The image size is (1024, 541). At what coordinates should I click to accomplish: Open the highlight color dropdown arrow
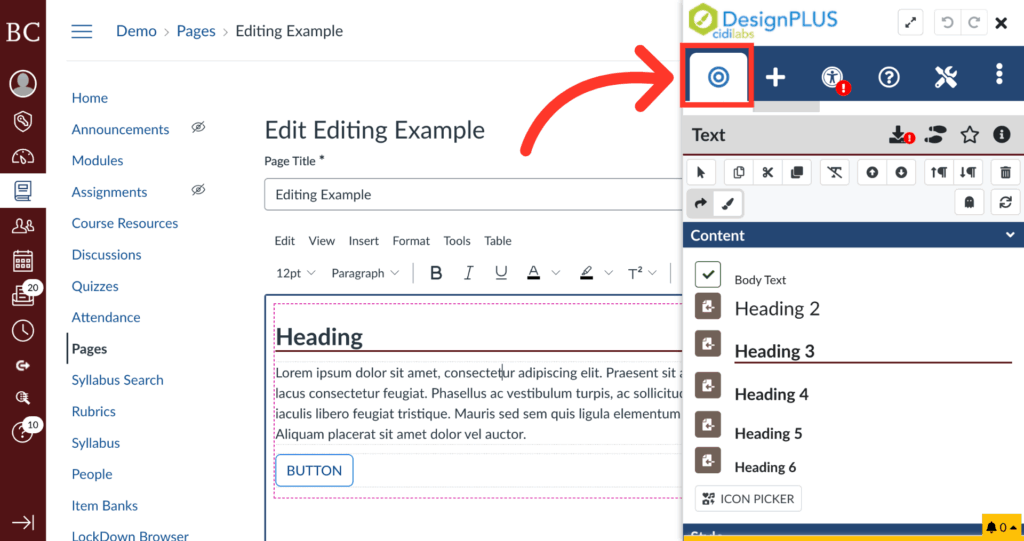point(609,273)
